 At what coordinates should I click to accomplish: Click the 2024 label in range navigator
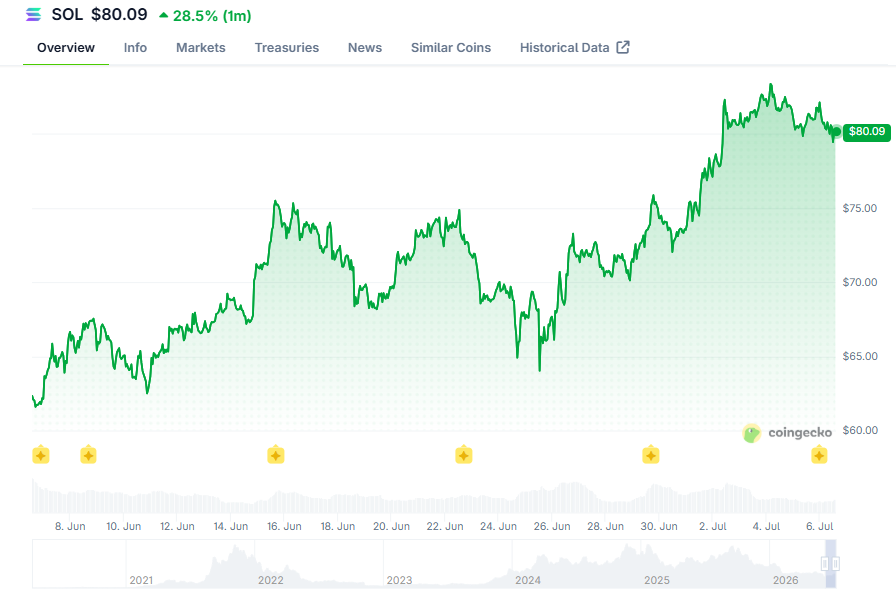[527, 580]
